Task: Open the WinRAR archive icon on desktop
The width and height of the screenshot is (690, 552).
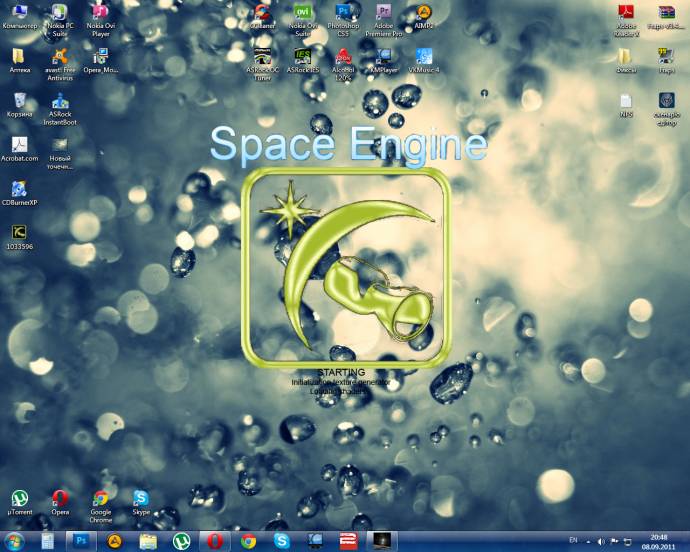Action: (x=666, y=17)
